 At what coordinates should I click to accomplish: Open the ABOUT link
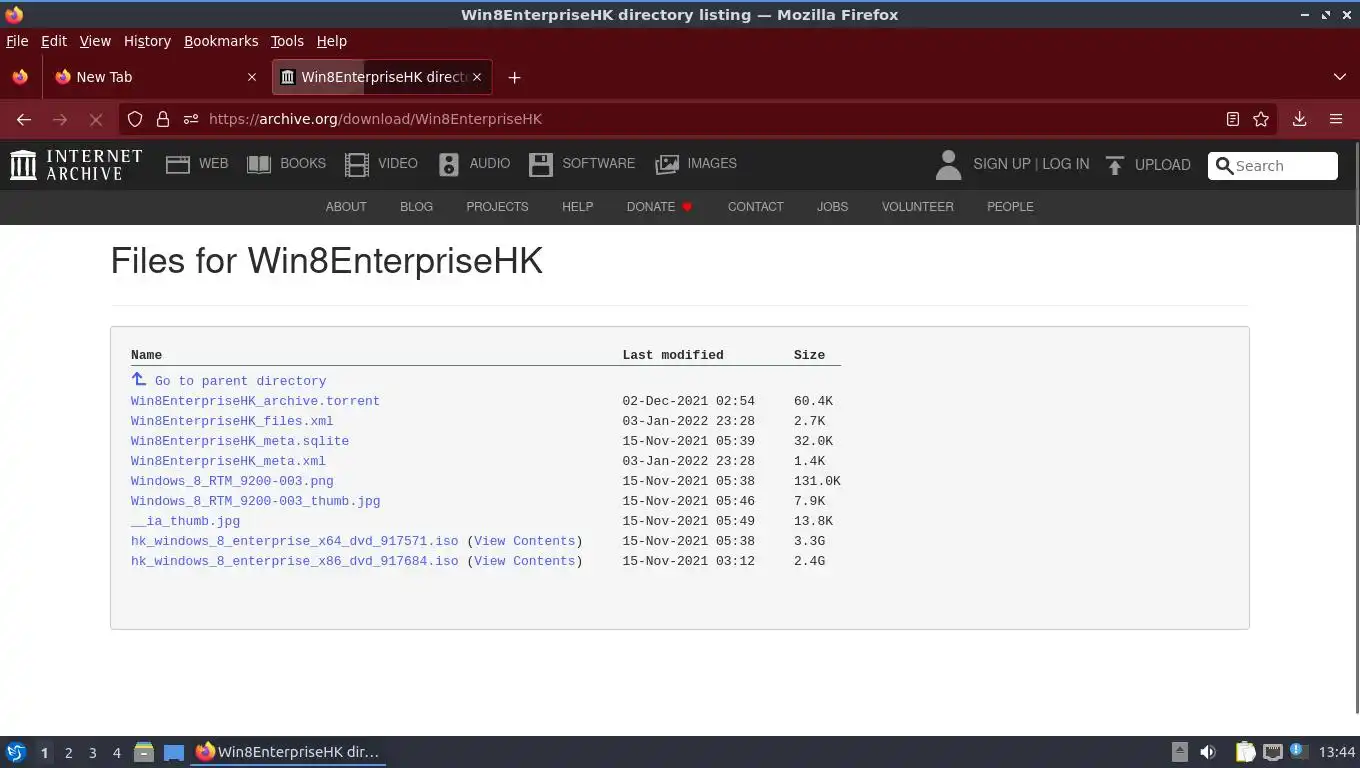point(346,207)
